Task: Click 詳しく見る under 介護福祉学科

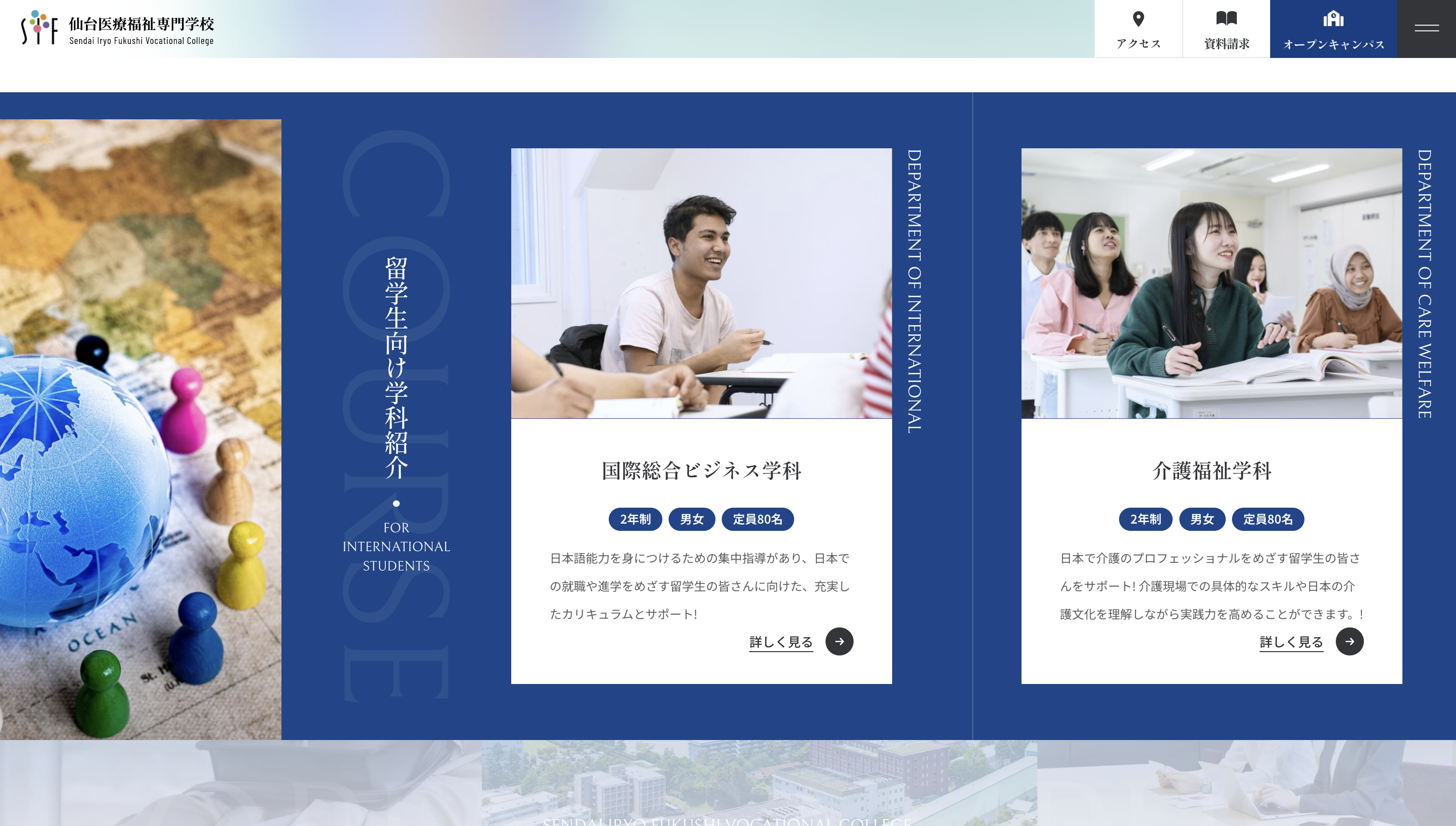Action: pyautogui.click(x=1291, y=642)
